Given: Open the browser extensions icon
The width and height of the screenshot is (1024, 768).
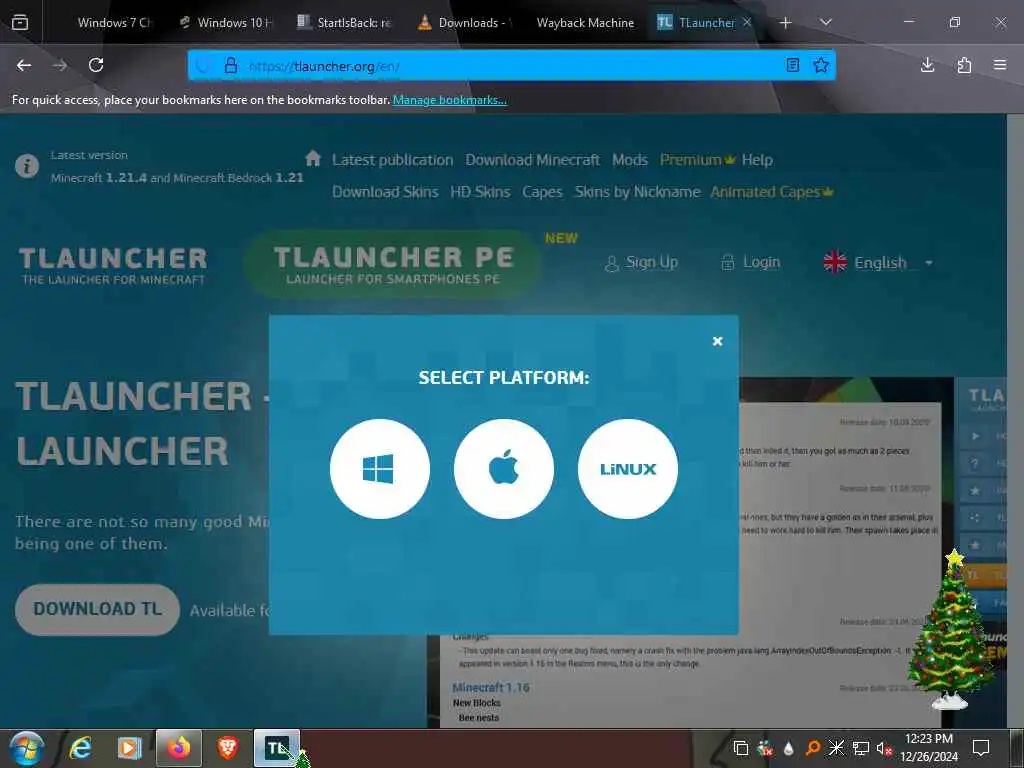Looking at the screenshot, I should click(x=964, y=65).
